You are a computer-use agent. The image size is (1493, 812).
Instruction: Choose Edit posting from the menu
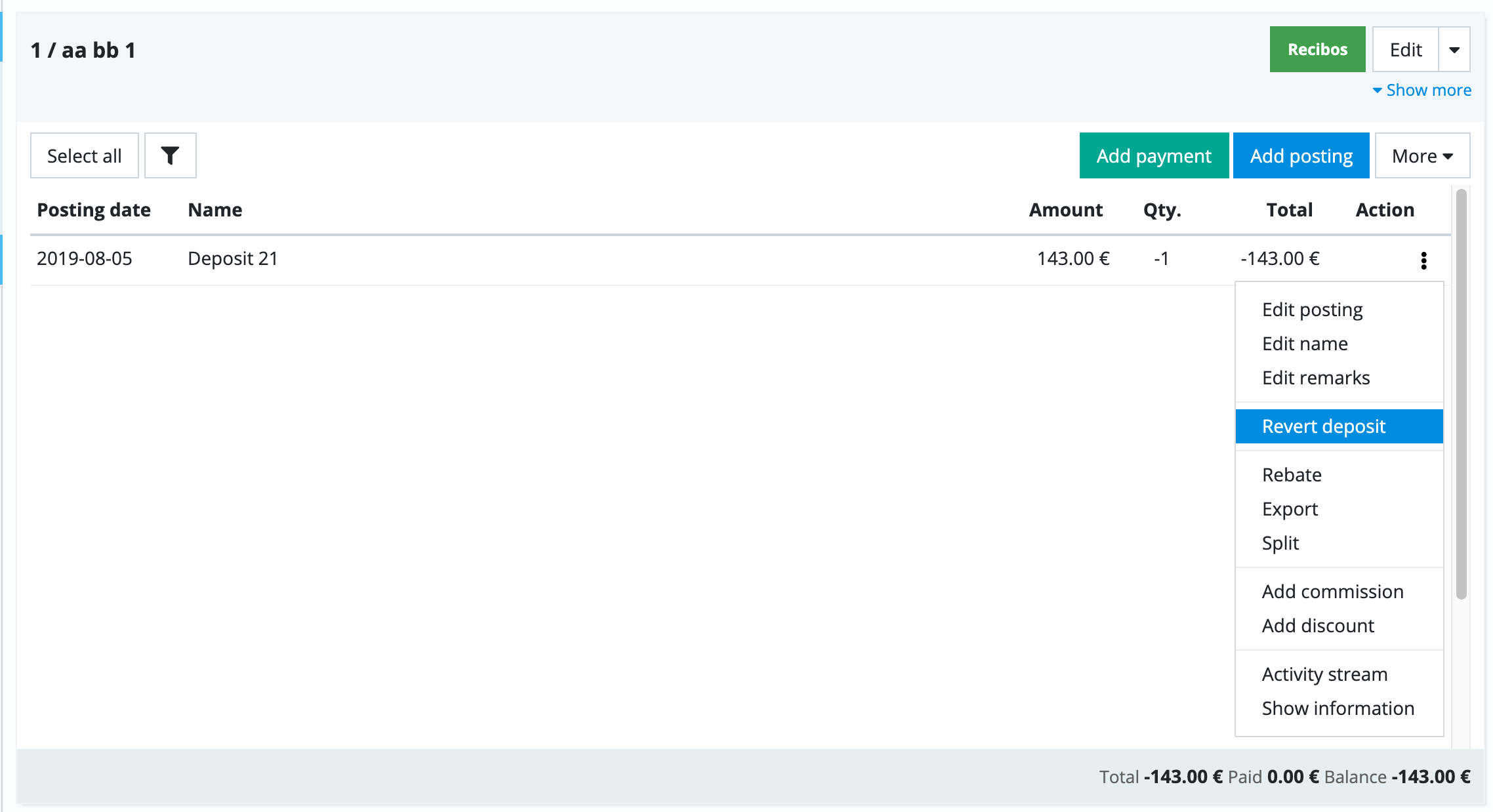[x=1312, y=310]
